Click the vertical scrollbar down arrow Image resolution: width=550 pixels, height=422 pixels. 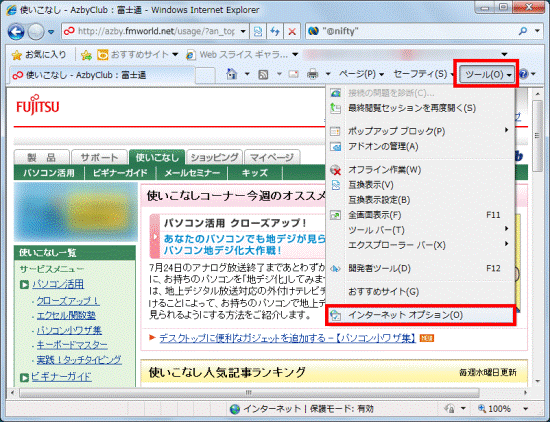tap(537, 381)
